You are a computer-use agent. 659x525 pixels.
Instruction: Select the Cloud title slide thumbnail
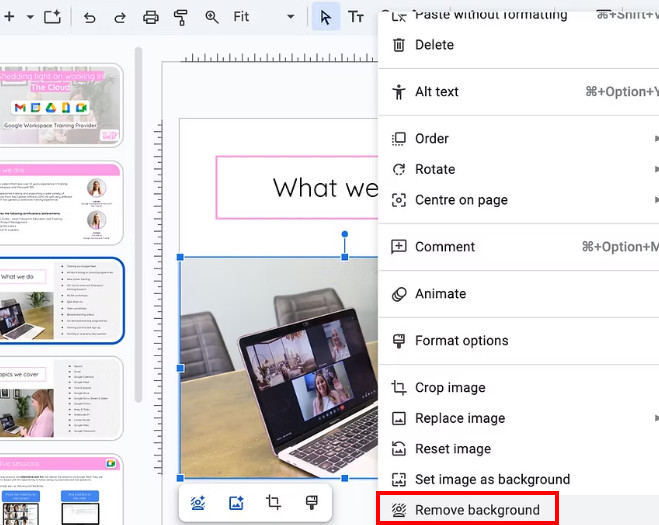click(x=61, y=106)
